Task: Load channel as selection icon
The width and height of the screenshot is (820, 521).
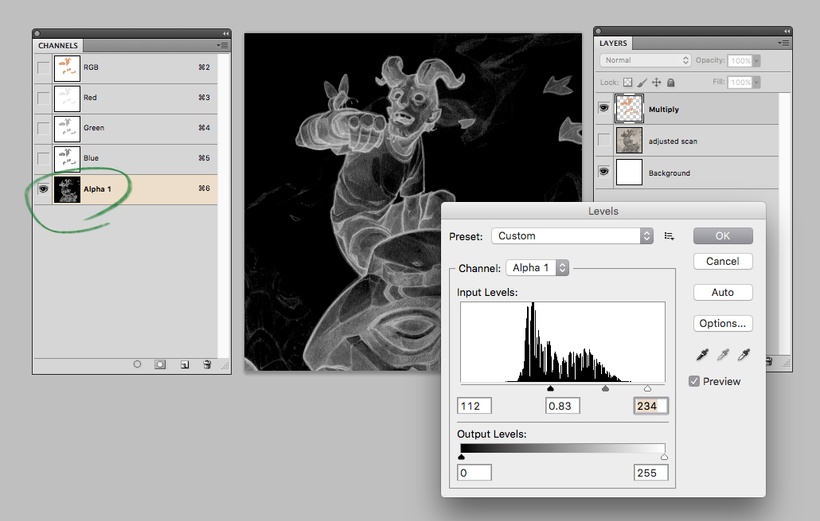Action: [137, 365]
